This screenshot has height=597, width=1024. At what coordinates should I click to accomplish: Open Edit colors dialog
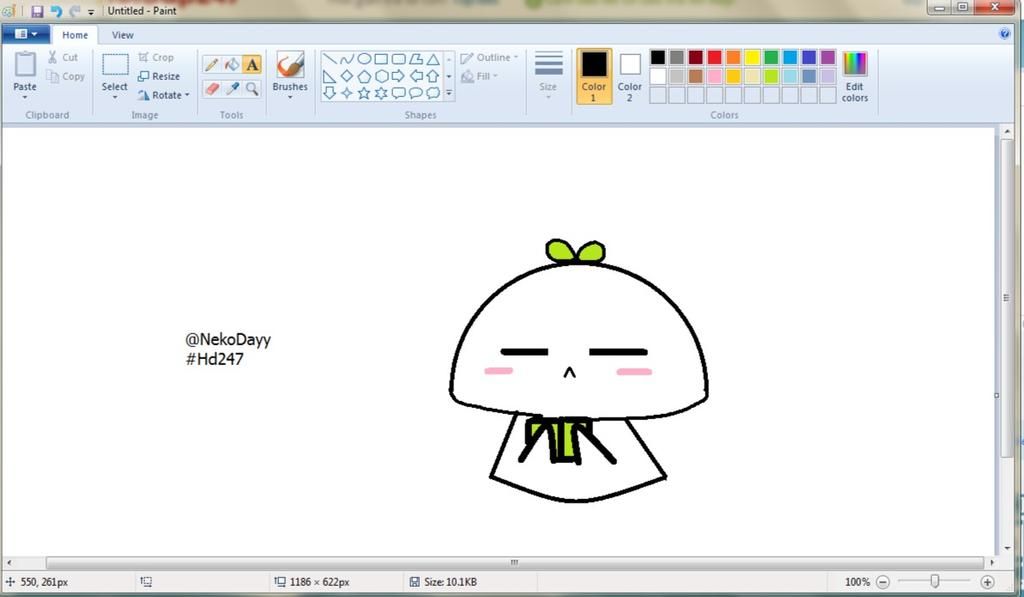tap(855, 76)
